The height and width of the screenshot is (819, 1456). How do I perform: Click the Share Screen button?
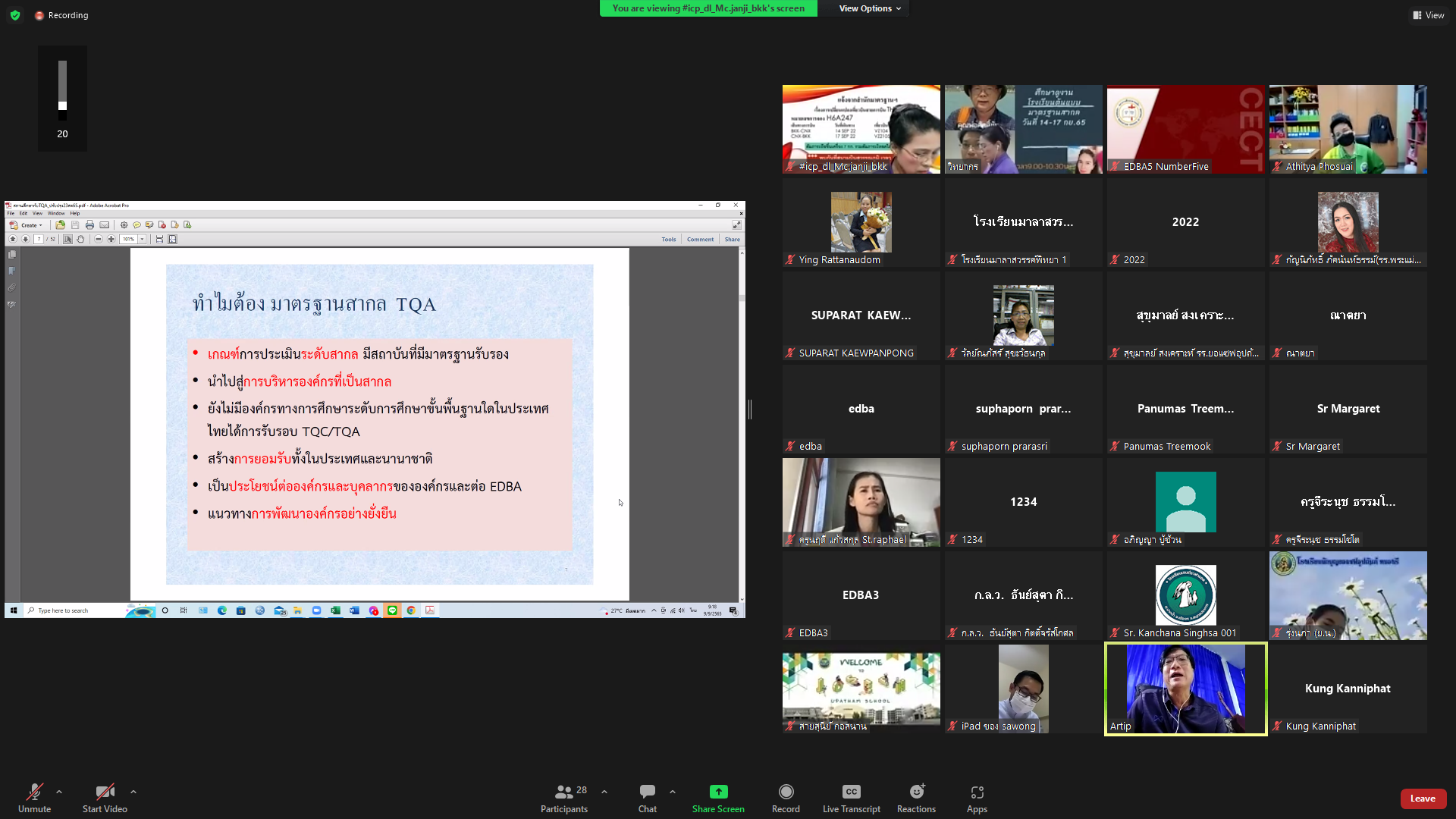pos(718,799)
